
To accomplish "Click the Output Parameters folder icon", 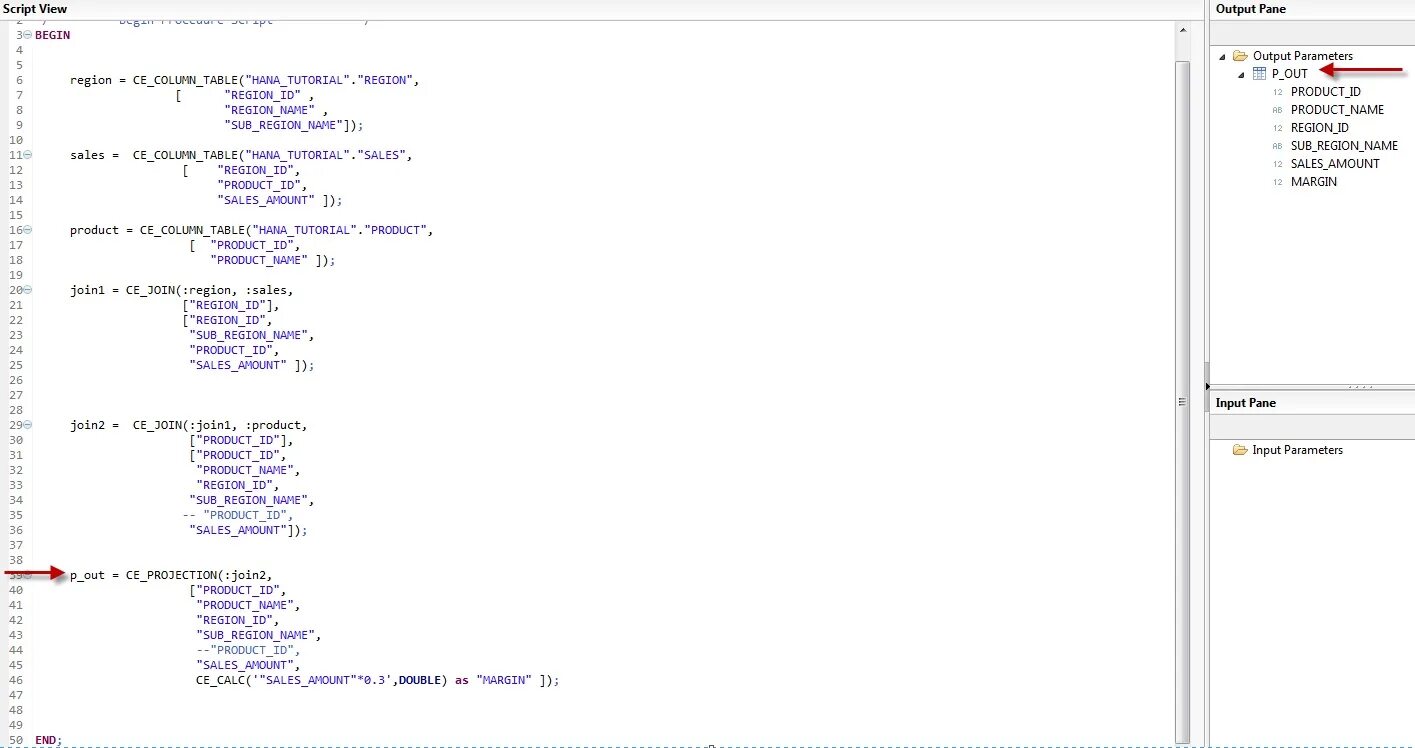I will pyautogui.click(x=1240, y=55).
